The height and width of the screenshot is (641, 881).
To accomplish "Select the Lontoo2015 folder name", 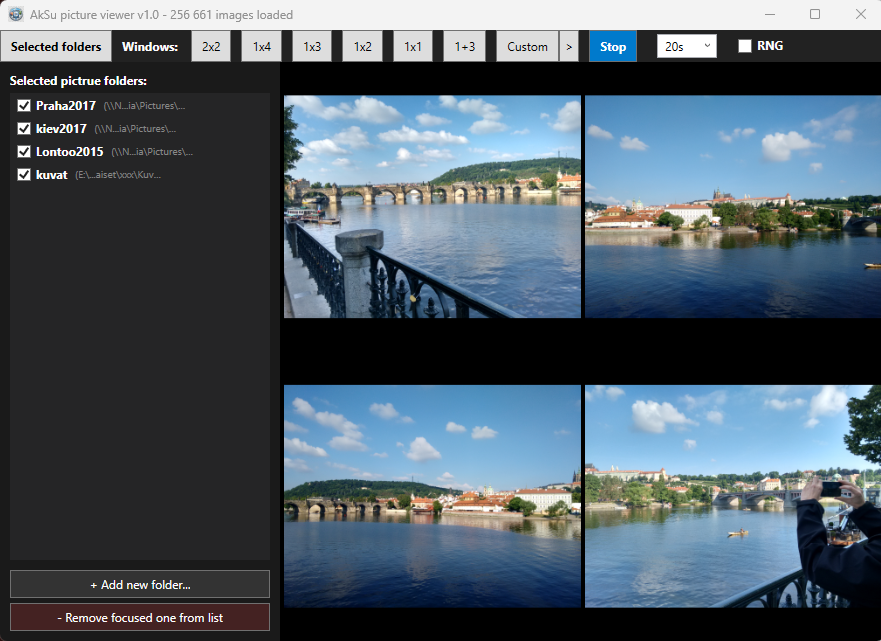I will tap(70, 152).
